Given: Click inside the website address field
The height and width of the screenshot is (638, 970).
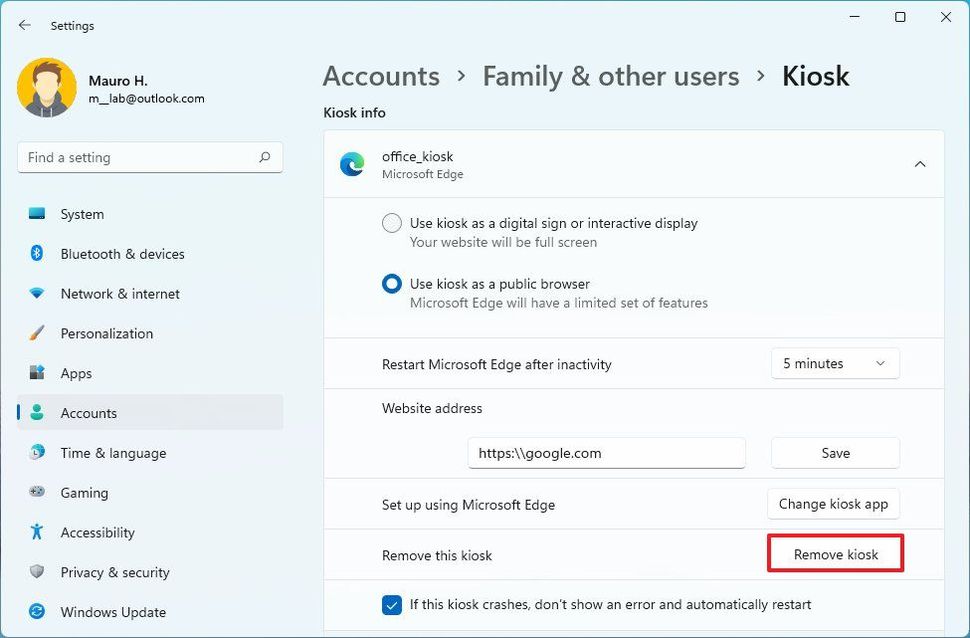Looking at the screenshot, I should (605, 453).
